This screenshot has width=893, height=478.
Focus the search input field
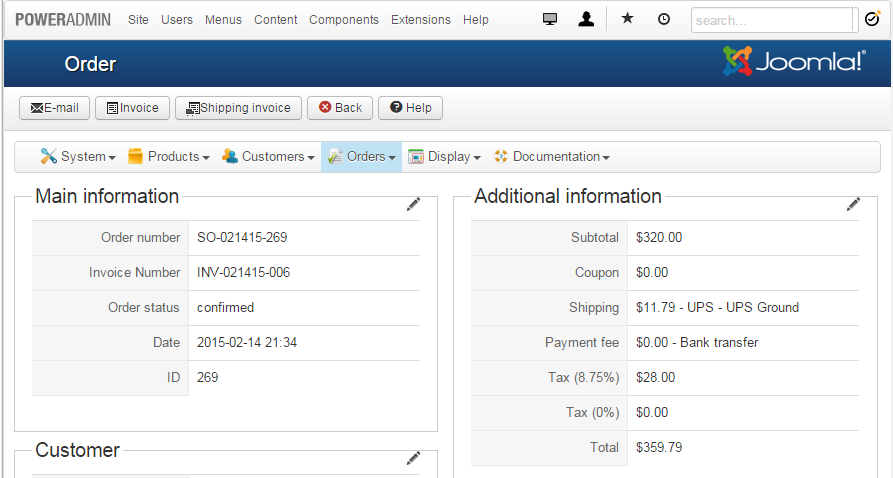tap(772, 20)
